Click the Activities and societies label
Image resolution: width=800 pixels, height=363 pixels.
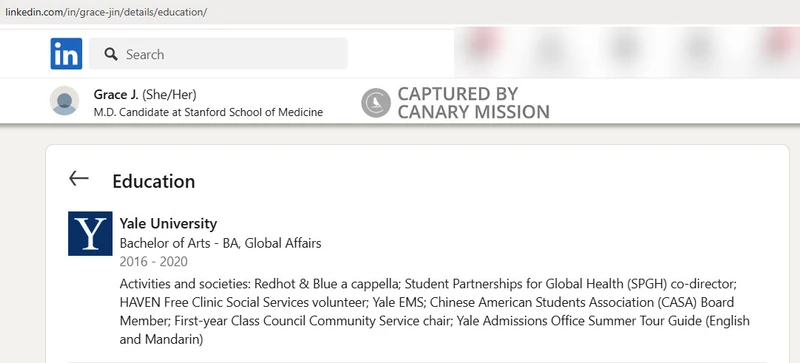point(185,283)
